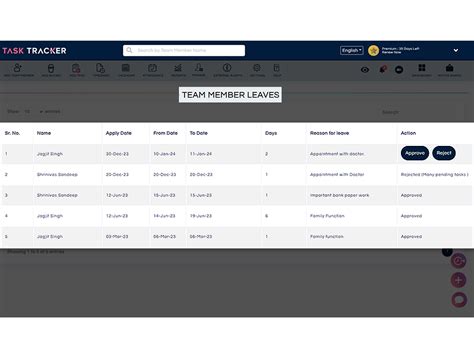The height and width of the screenshot is (362, 474).
Task: Click the Showing entries summary text
Action: [36, 252]
